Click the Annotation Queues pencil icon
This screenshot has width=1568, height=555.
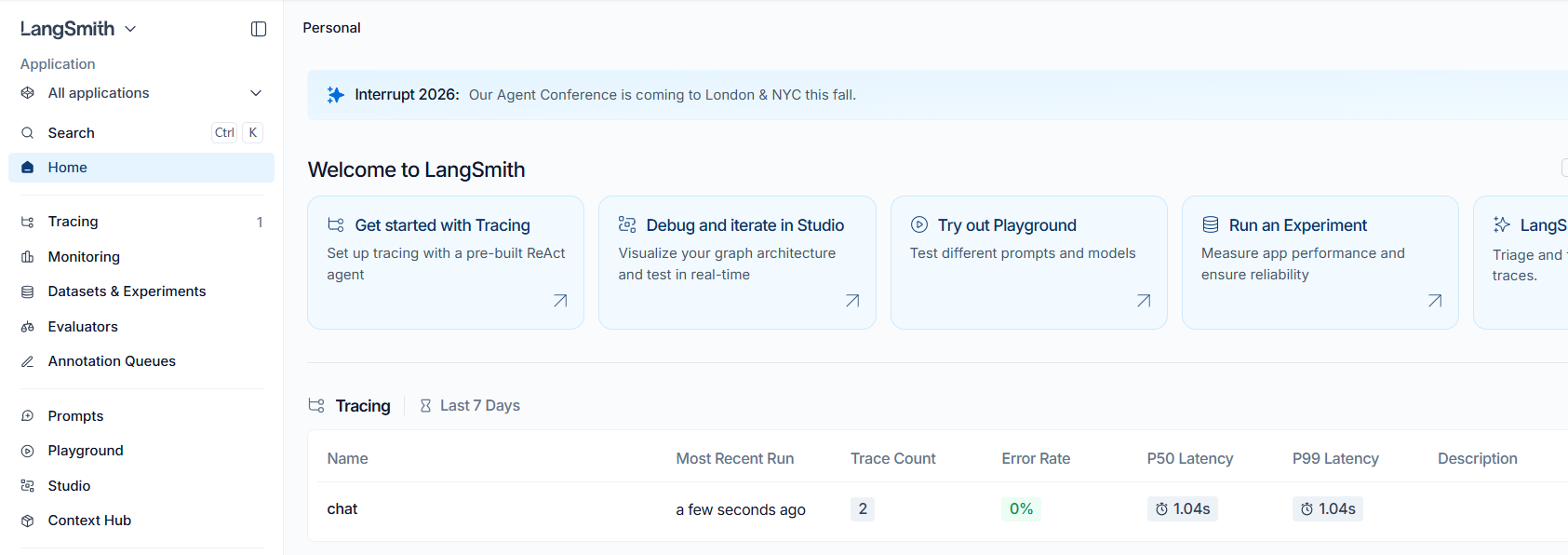(28, 361)
